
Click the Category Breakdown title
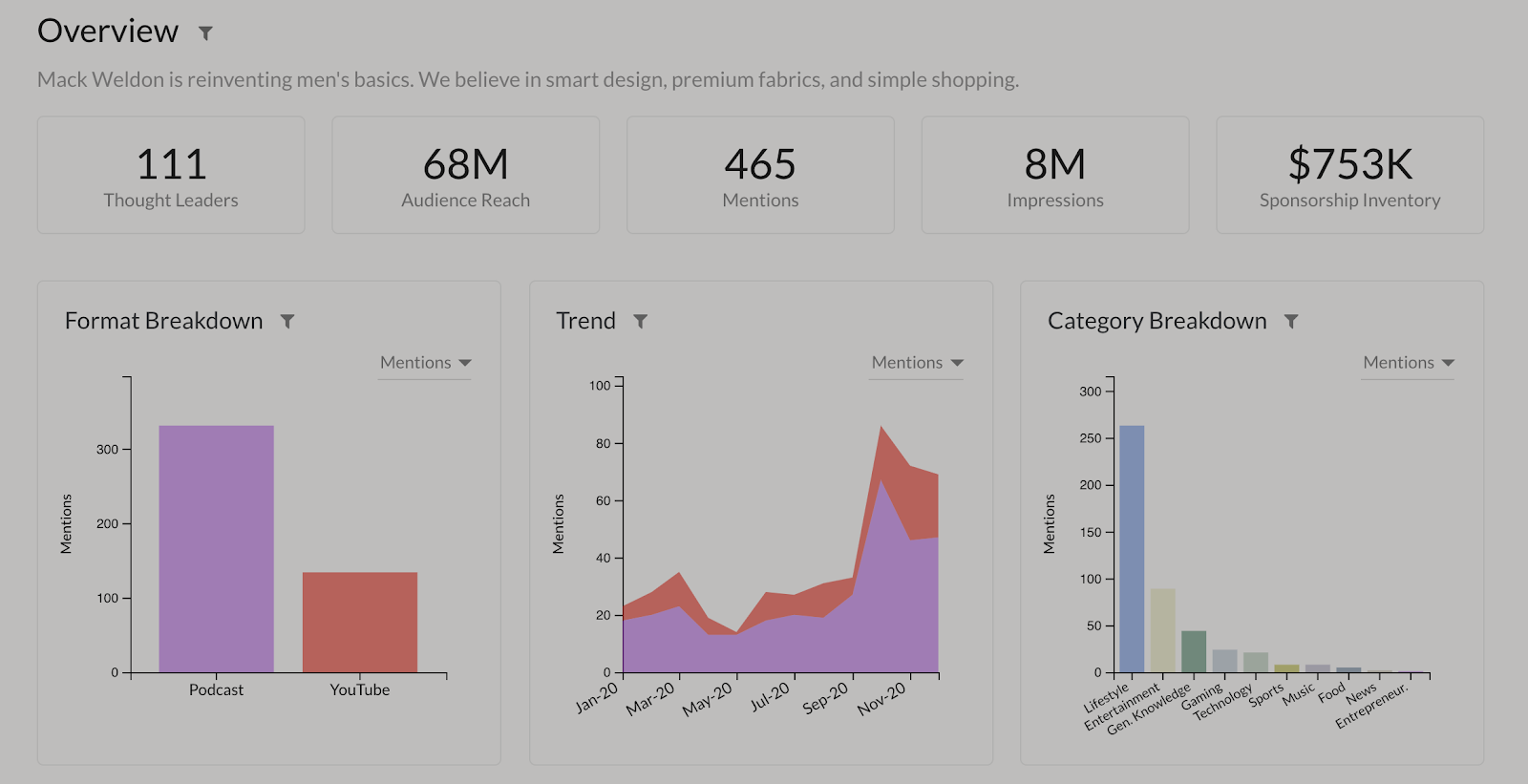(x=1157, y=322)
